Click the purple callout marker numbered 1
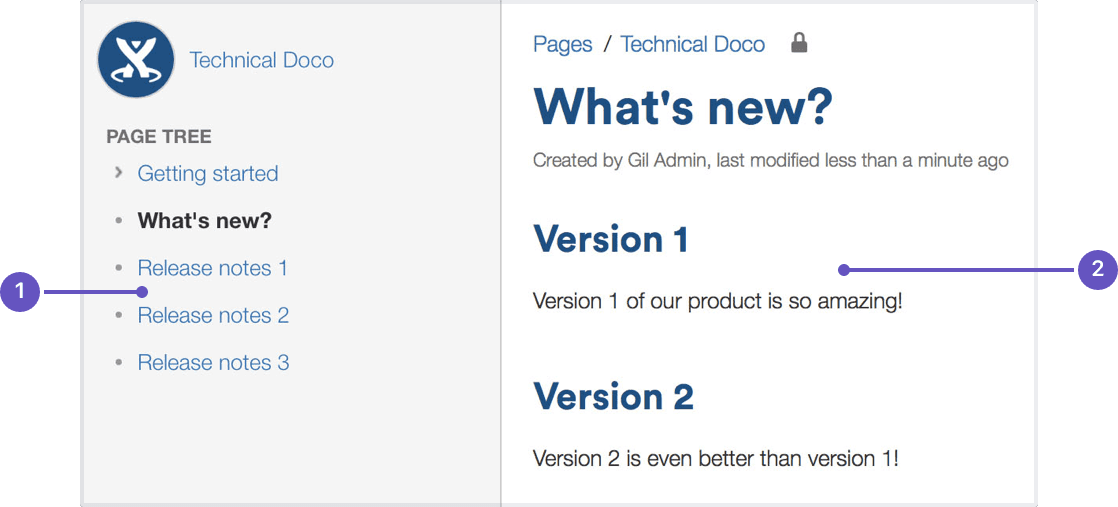Screen dimensions: 1118x507 19,293
